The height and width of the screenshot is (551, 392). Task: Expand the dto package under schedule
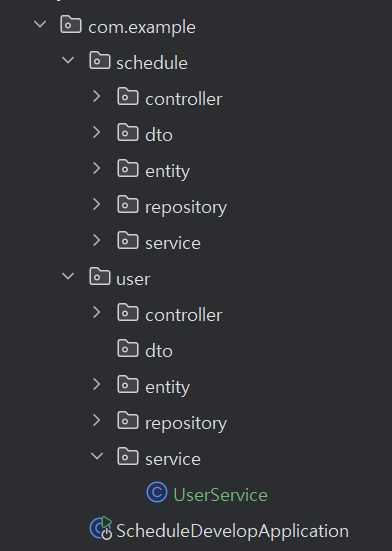click(x=97, y=132)
